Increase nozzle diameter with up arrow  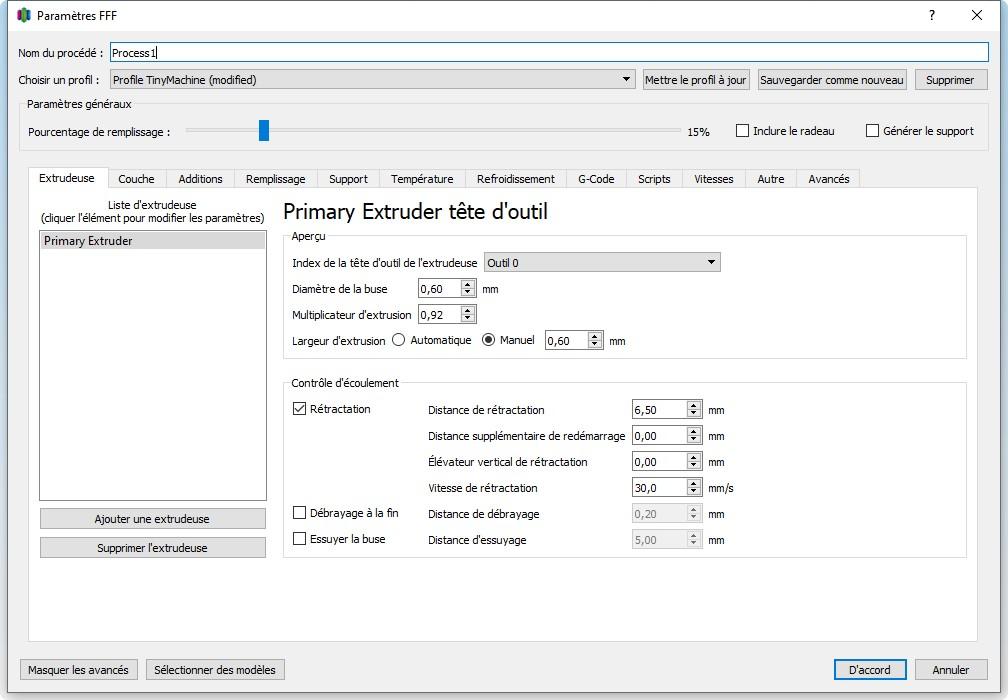pos(468,285)
